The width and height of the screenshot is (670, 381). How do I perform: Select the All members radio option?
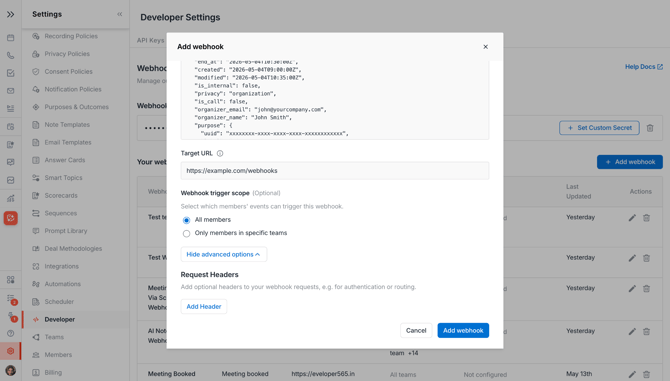click(186, 220)
